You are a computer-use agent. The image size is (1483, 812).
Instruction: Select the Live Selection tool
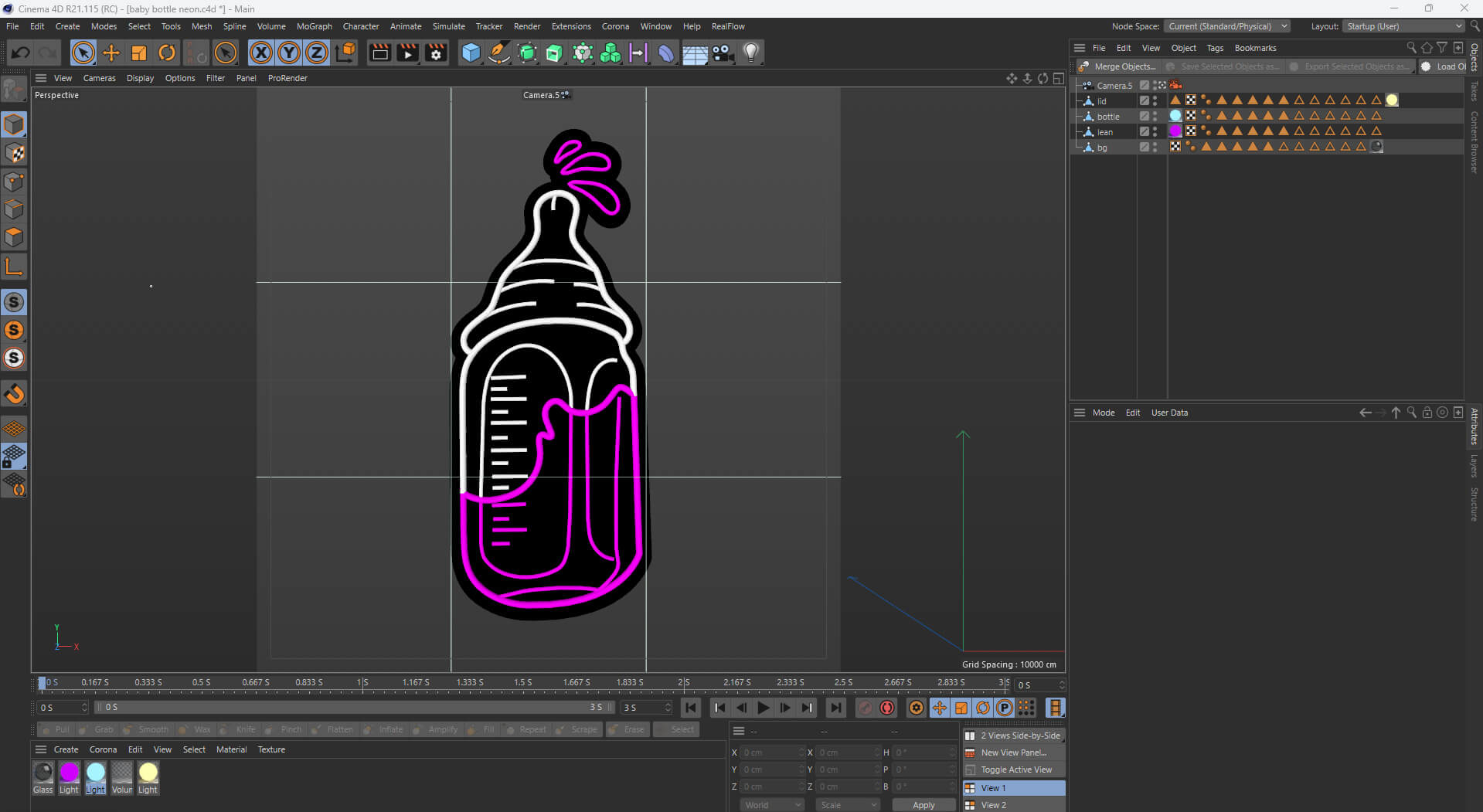click(83, 53)
